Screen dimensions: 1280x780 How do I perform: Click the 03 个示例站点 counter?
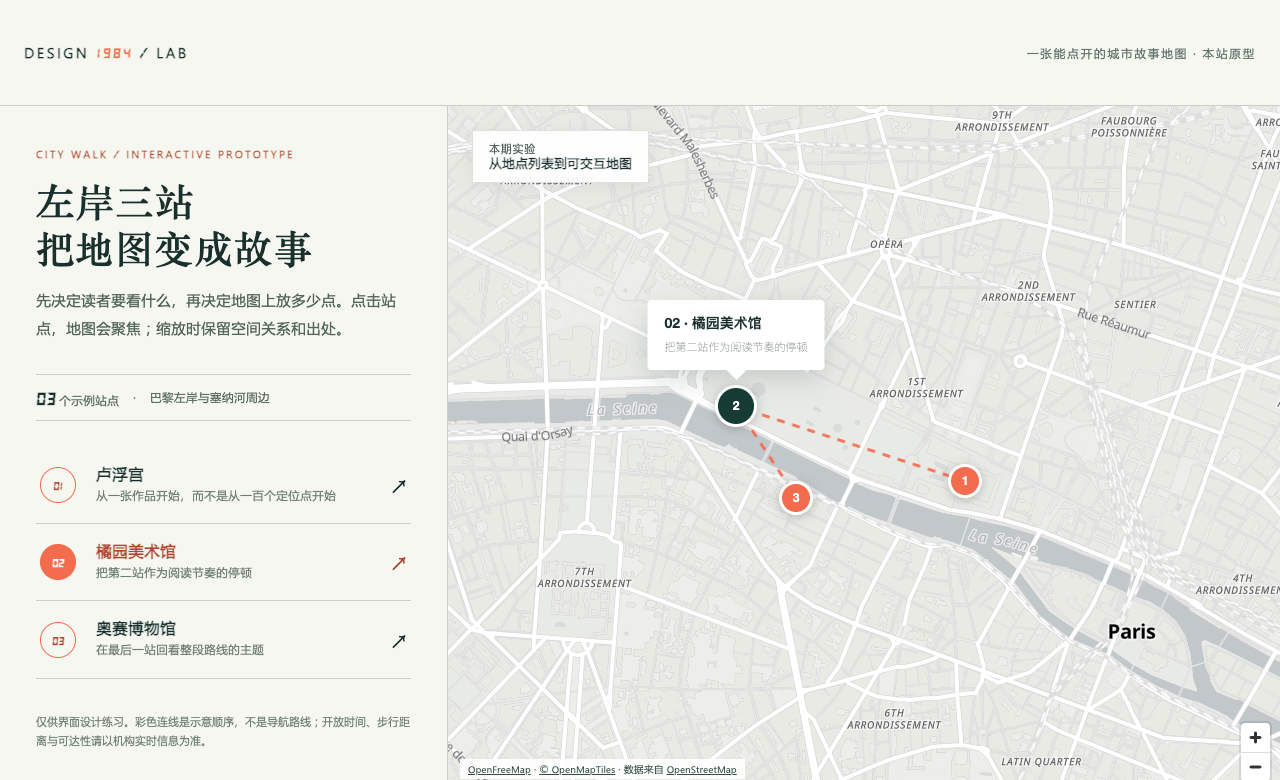pos(77,399)
